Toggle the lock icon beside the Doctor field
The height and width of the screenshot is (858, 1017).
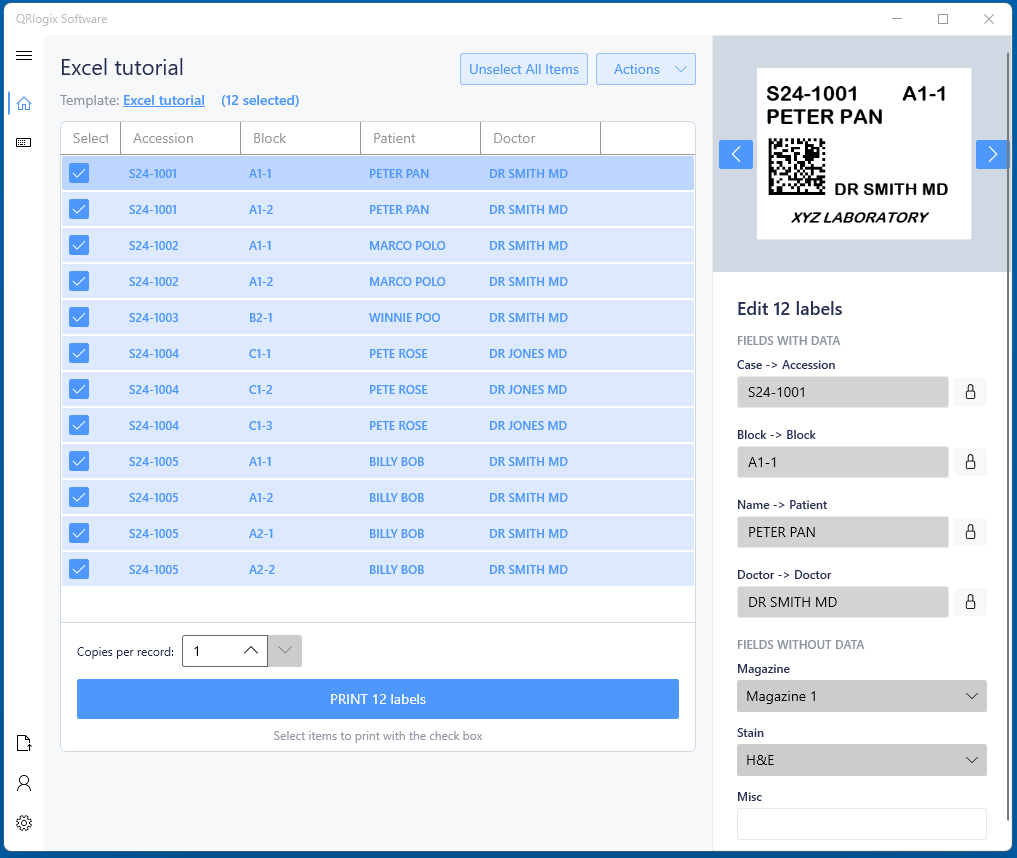970,602
